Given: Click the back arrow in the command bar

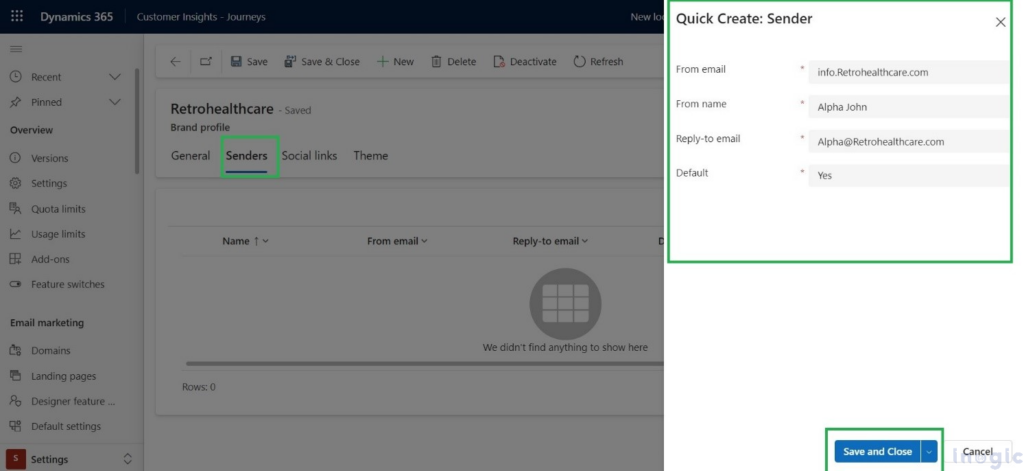Looking at the screenshot, I should pyautogui.click(x=175, y=62).
